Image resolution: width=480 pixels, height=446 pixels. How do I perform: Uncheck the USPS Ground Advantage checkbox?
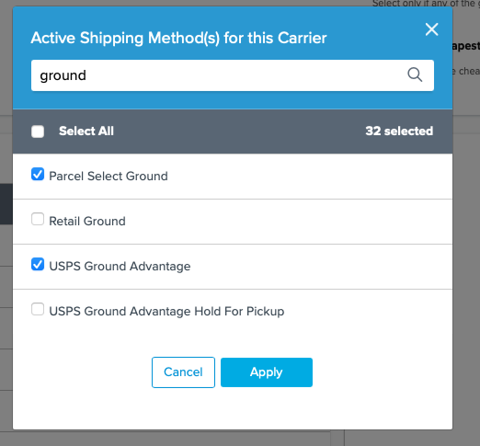[38, 264]
